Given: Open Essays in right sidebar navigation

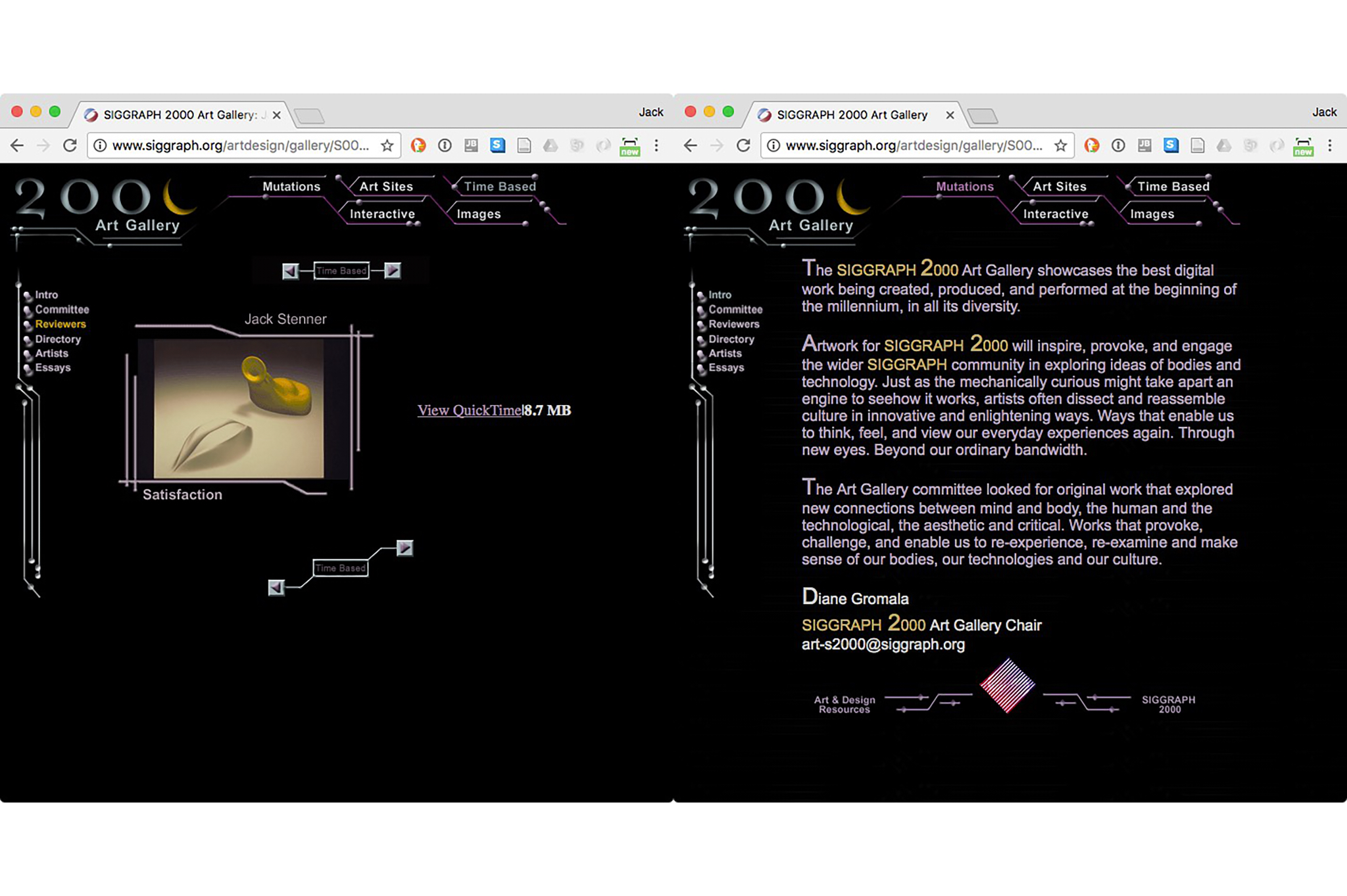Looking at the screenshot, I should pos(726,367).
